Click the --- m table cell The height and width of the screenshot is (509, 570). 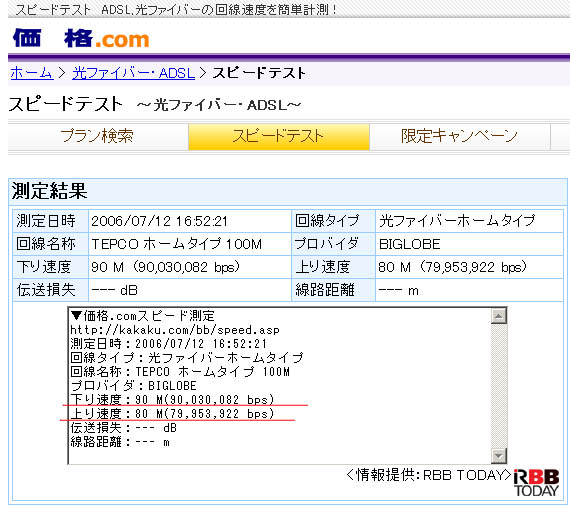click(x=469, y=290)
